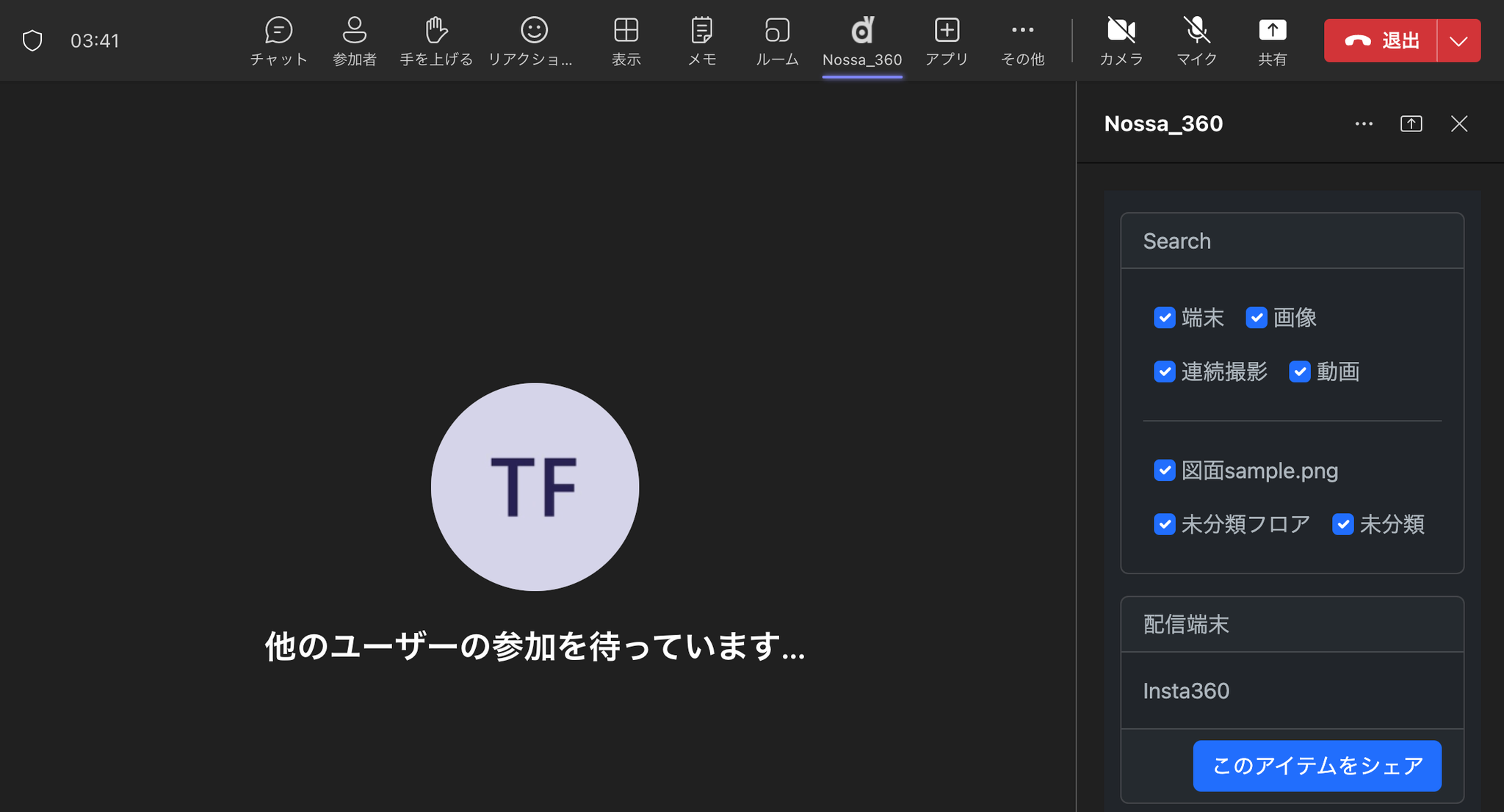Click the Search field in panel
This screenshot has height=812, width=1504.
tap(1292, 241)
